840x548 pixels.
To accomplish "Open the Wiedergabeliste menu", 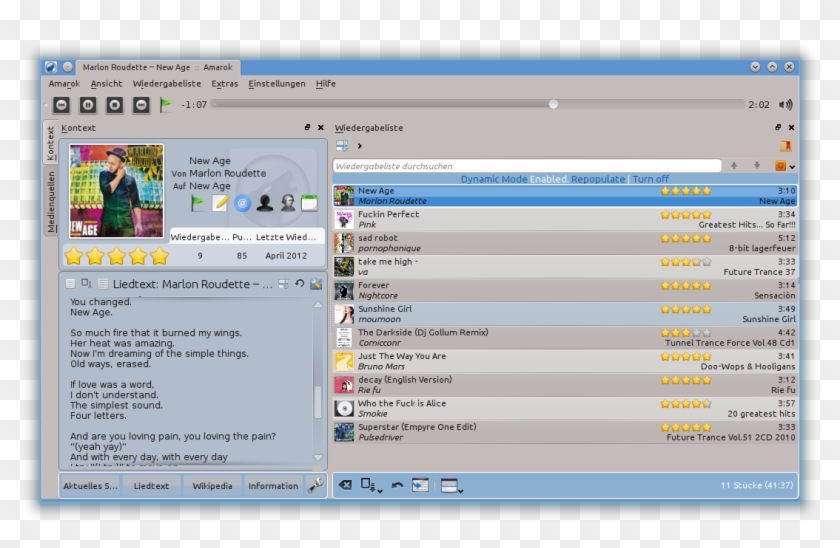I will tap(167, 84).
